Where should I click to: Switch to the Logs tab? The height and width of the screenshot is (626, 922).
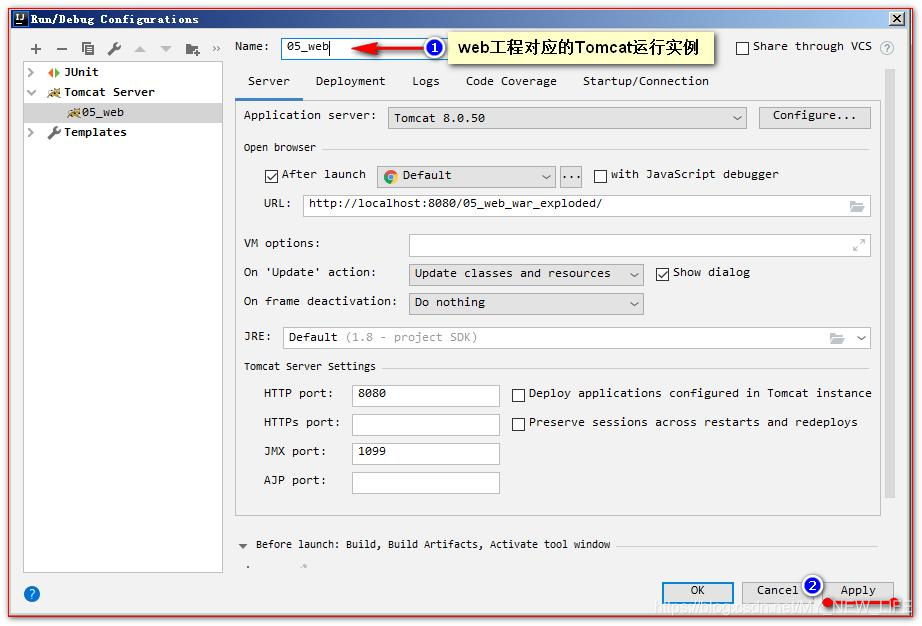point(426,81)
